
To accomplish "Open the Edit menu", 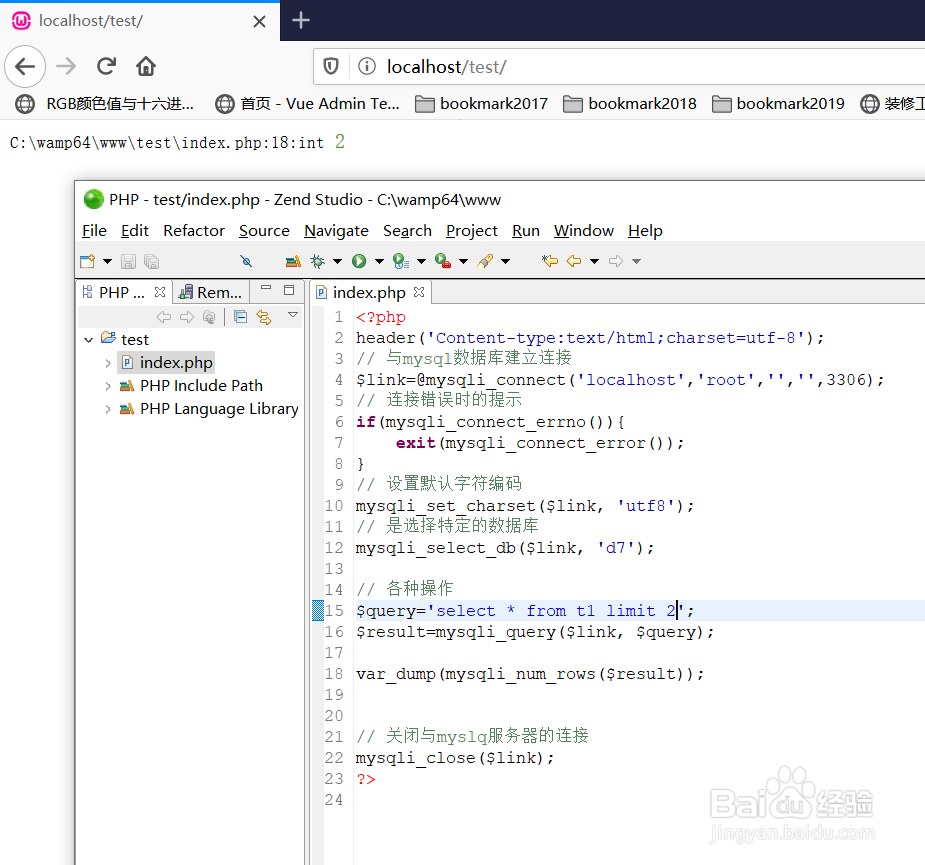I will coord(135,231).
